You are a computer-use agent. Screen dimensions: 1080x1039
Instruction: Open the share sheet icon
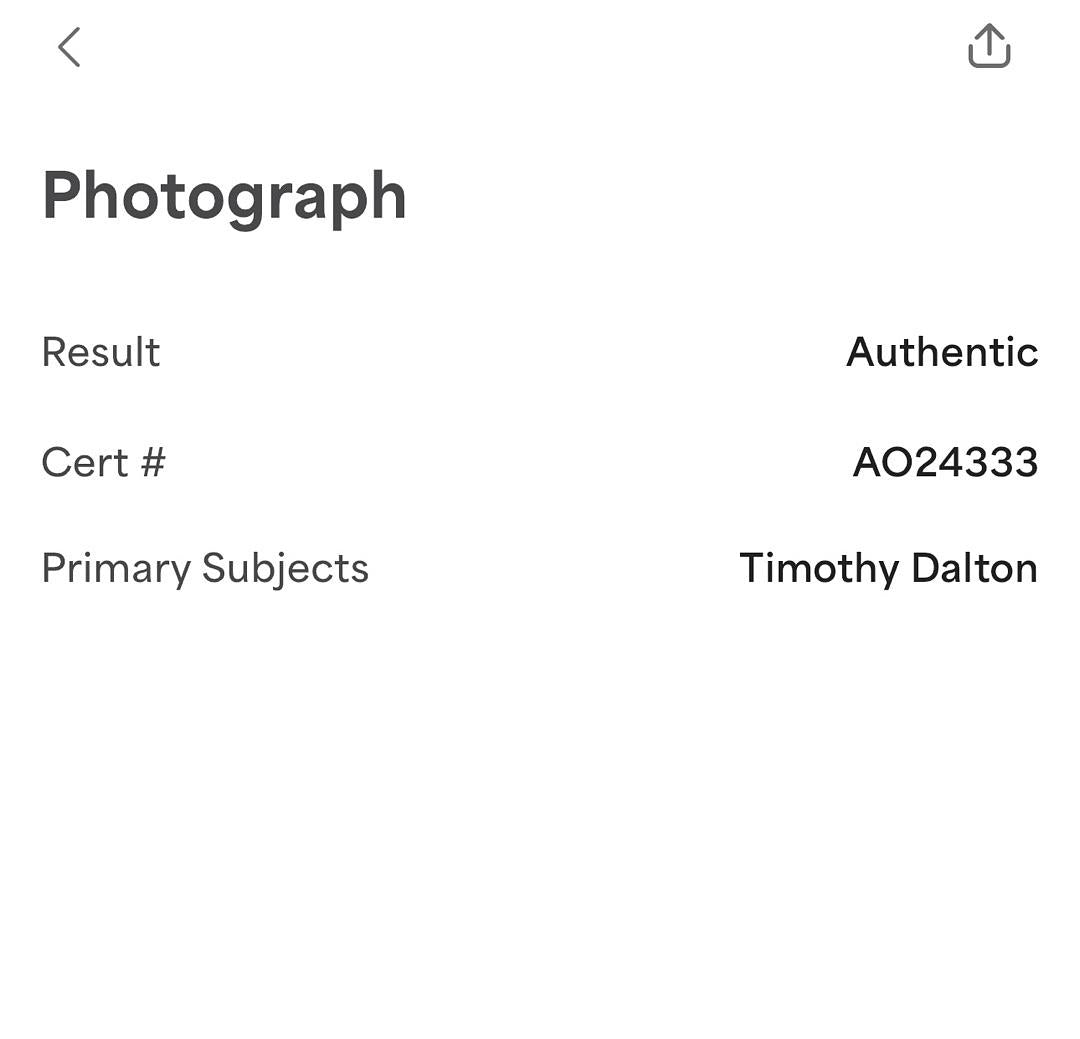pyautogui.click(x=989, y=46)
